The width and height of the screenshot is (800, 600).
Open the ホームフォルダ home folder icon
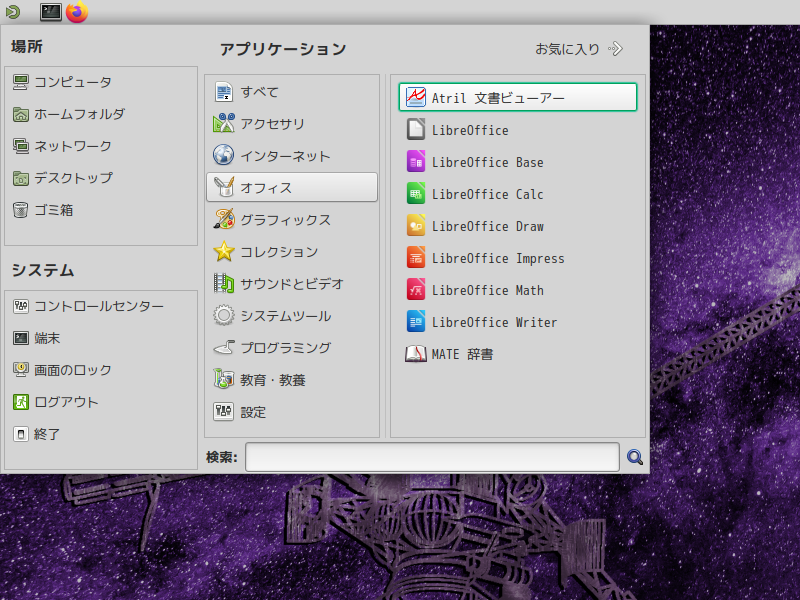[x=20, y=114]
